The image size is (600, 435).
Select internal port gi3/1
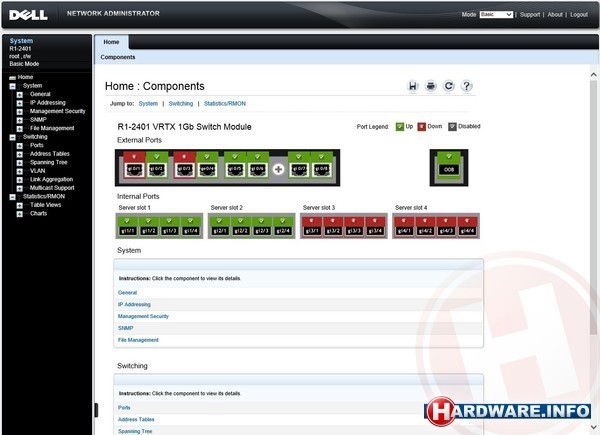[x=312, y=226]
